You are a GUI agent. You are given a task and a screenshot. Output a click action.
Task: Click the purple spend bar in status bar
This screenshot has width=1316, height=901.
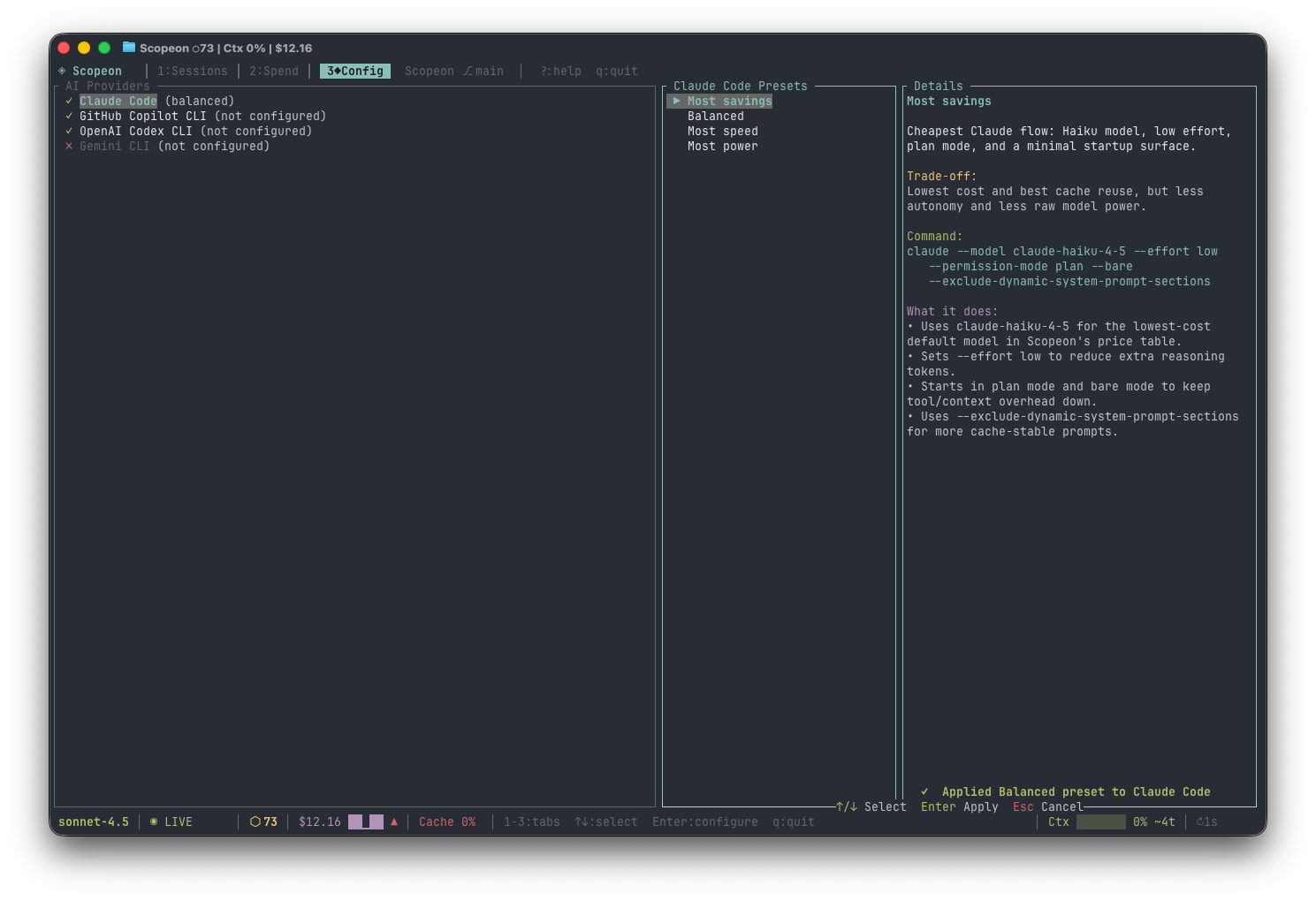pyautogui.click(x=366, y=821)
